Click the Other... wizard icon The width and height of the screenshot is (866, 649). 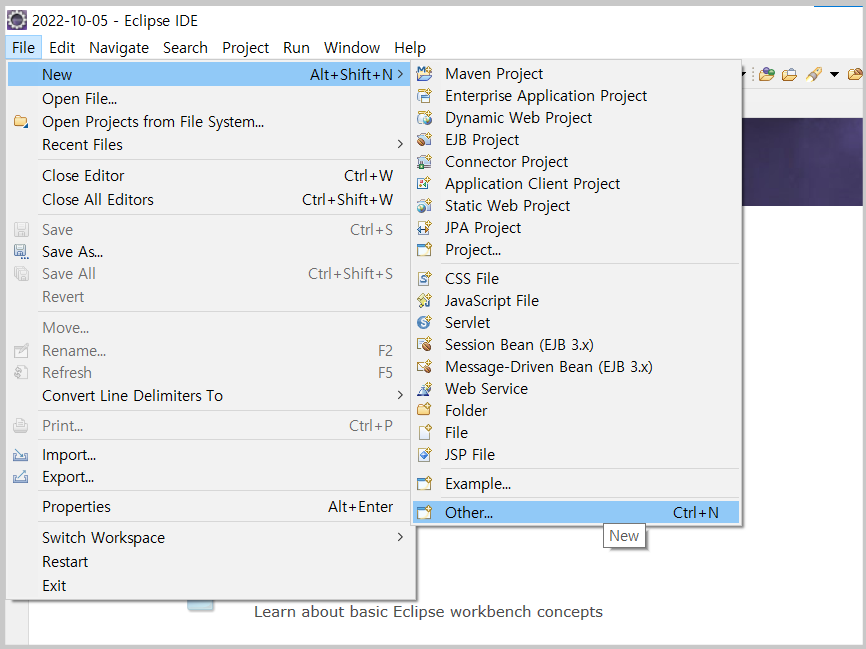click(x=424, y=513)
